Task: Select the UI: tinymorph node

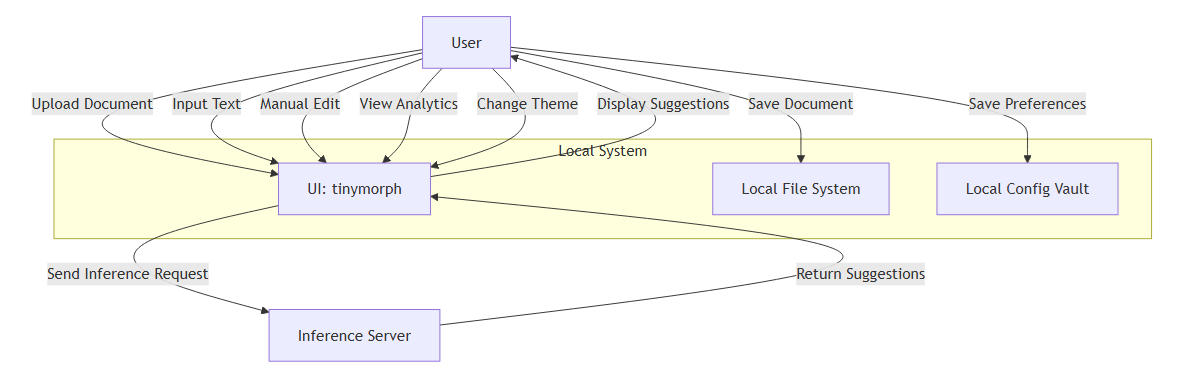Action: coord(355,189)
